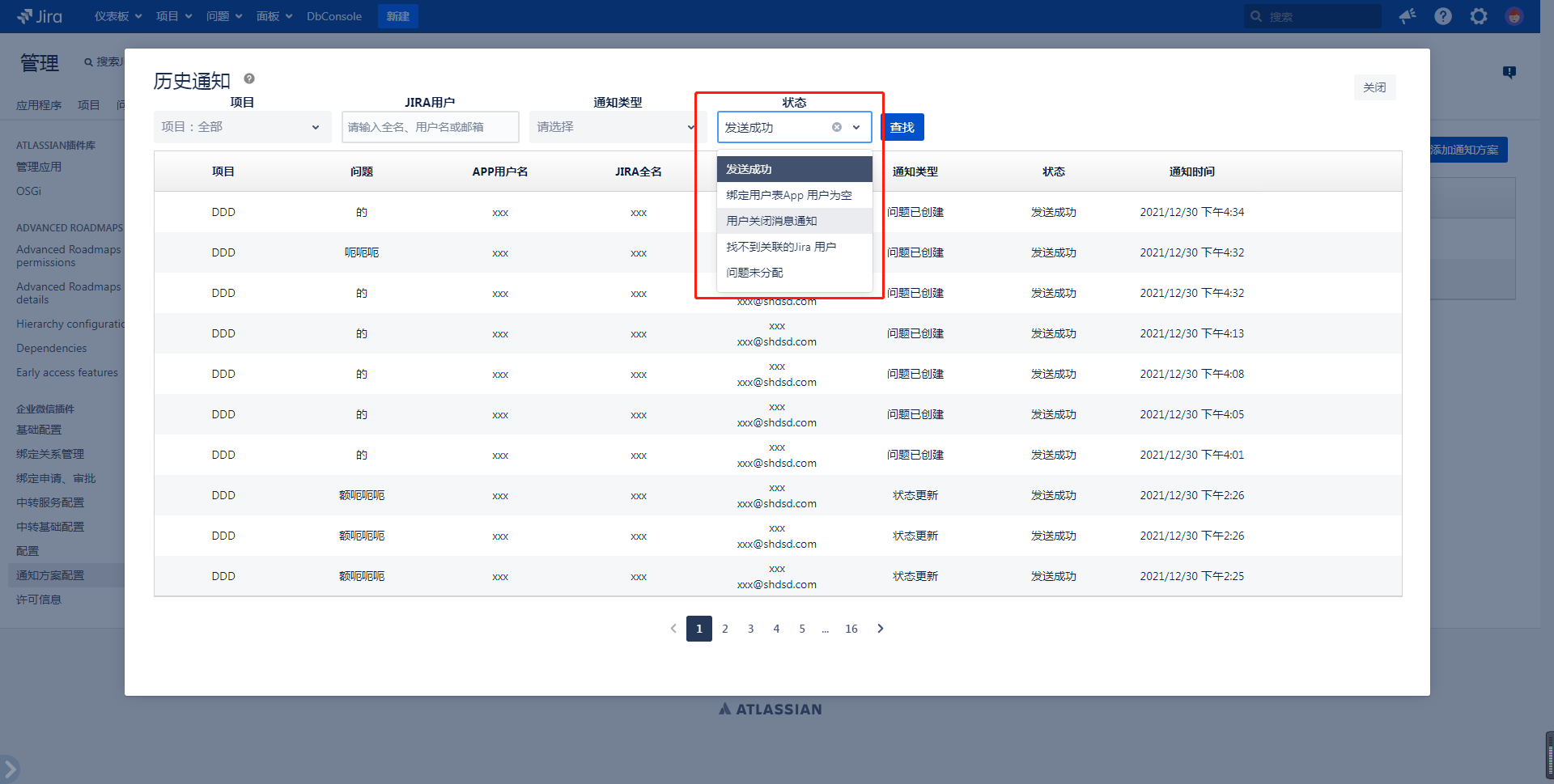Go to previous page of results

pyautogui.click(x=673, y=629)
